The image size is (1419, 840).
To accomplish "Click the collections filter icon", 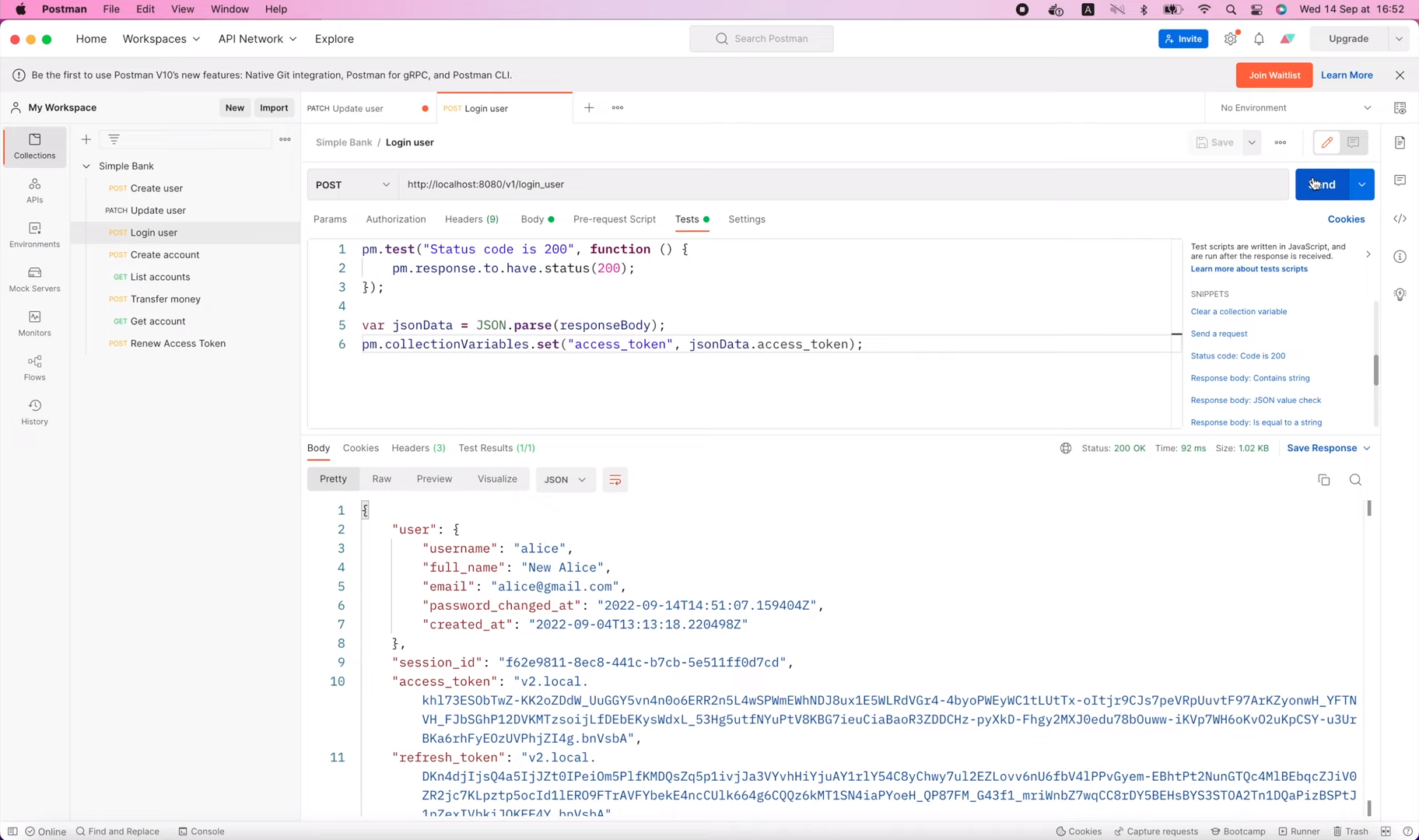I will tap(114, 139).
